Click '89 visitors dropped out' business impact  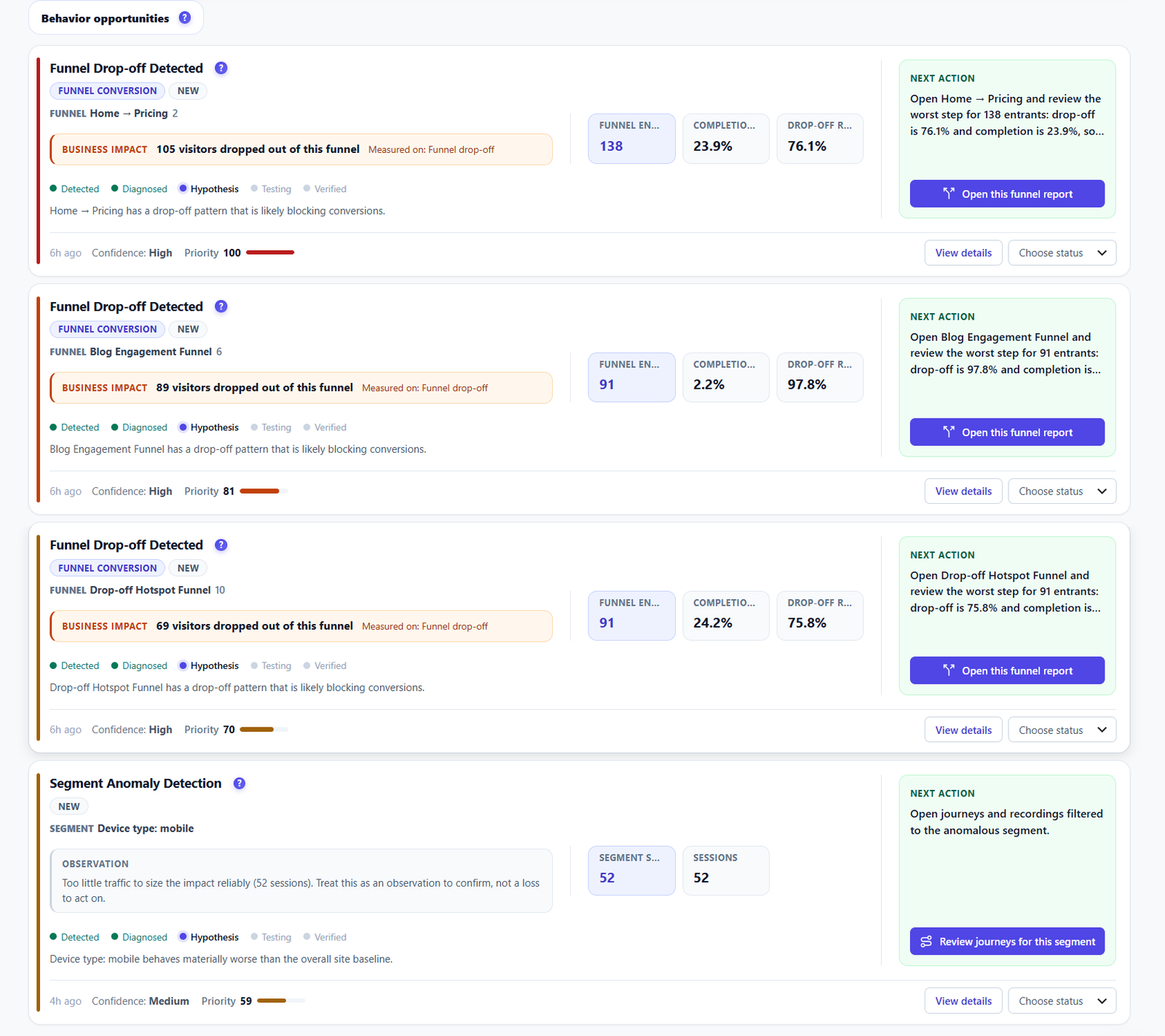click(x=301, y=387)
